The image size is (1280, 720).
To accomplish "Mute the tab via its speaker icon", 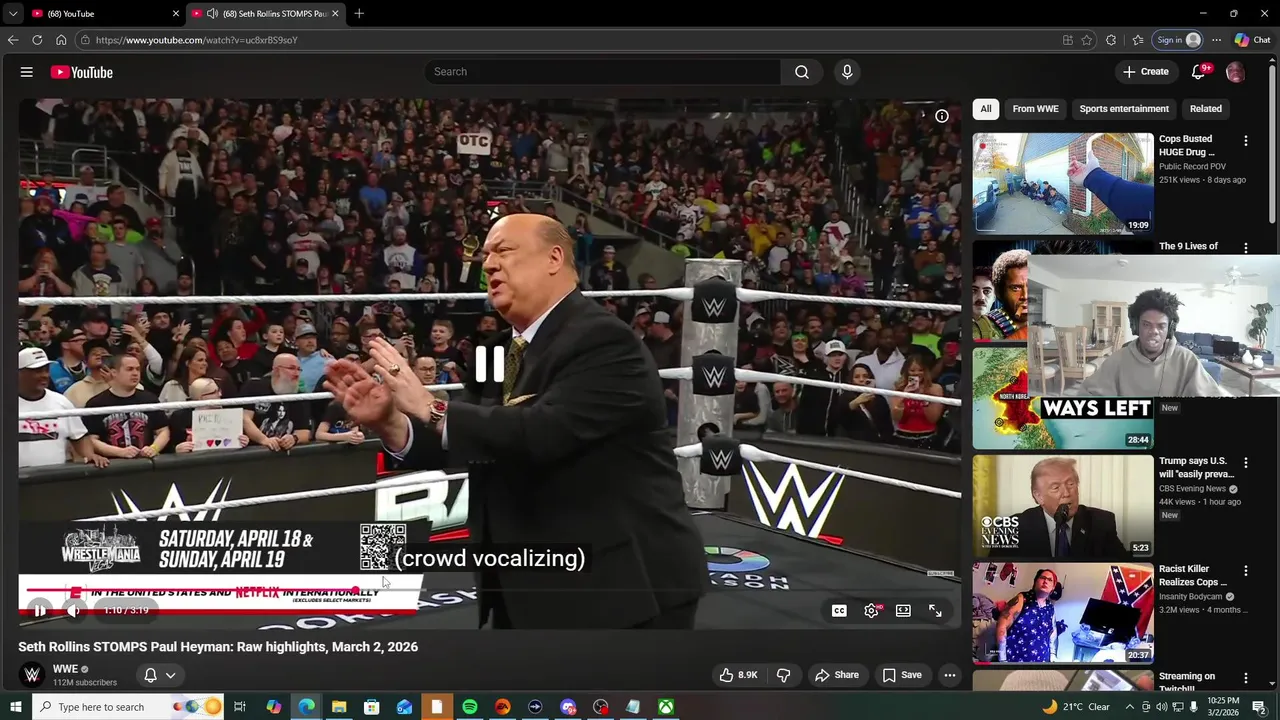I will 212,13.
